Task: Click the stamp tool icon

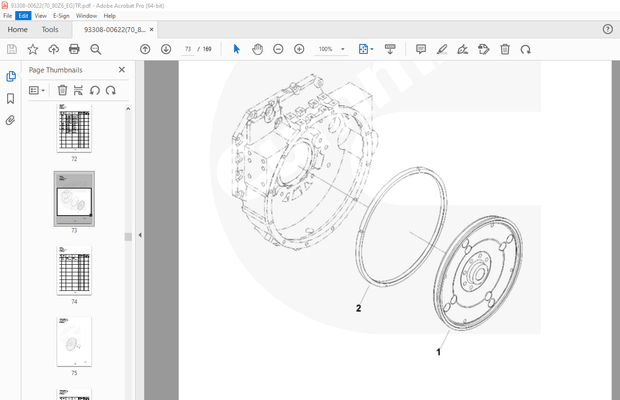Action: (484, 49)
